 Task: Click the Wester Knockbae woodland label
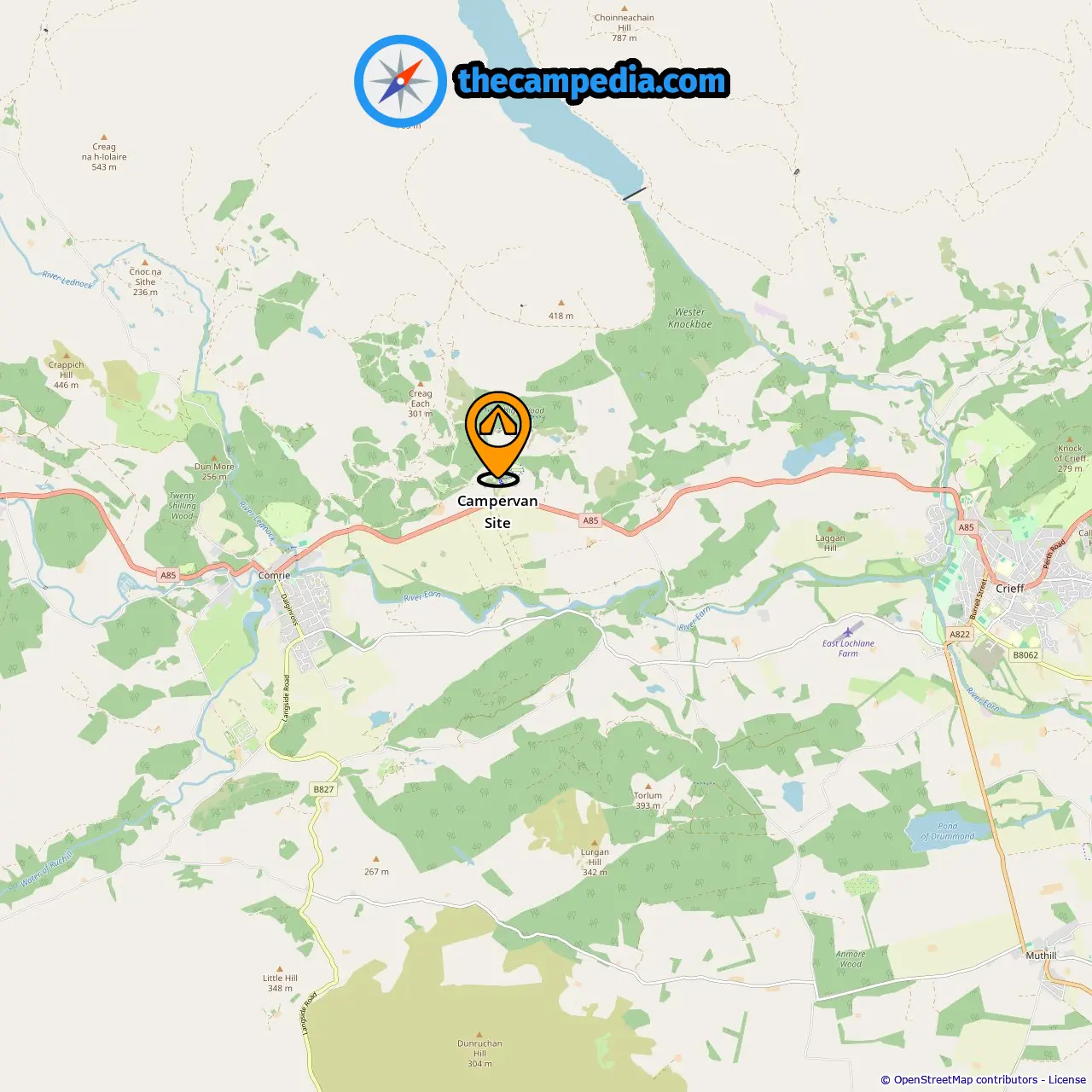(689, 318)
